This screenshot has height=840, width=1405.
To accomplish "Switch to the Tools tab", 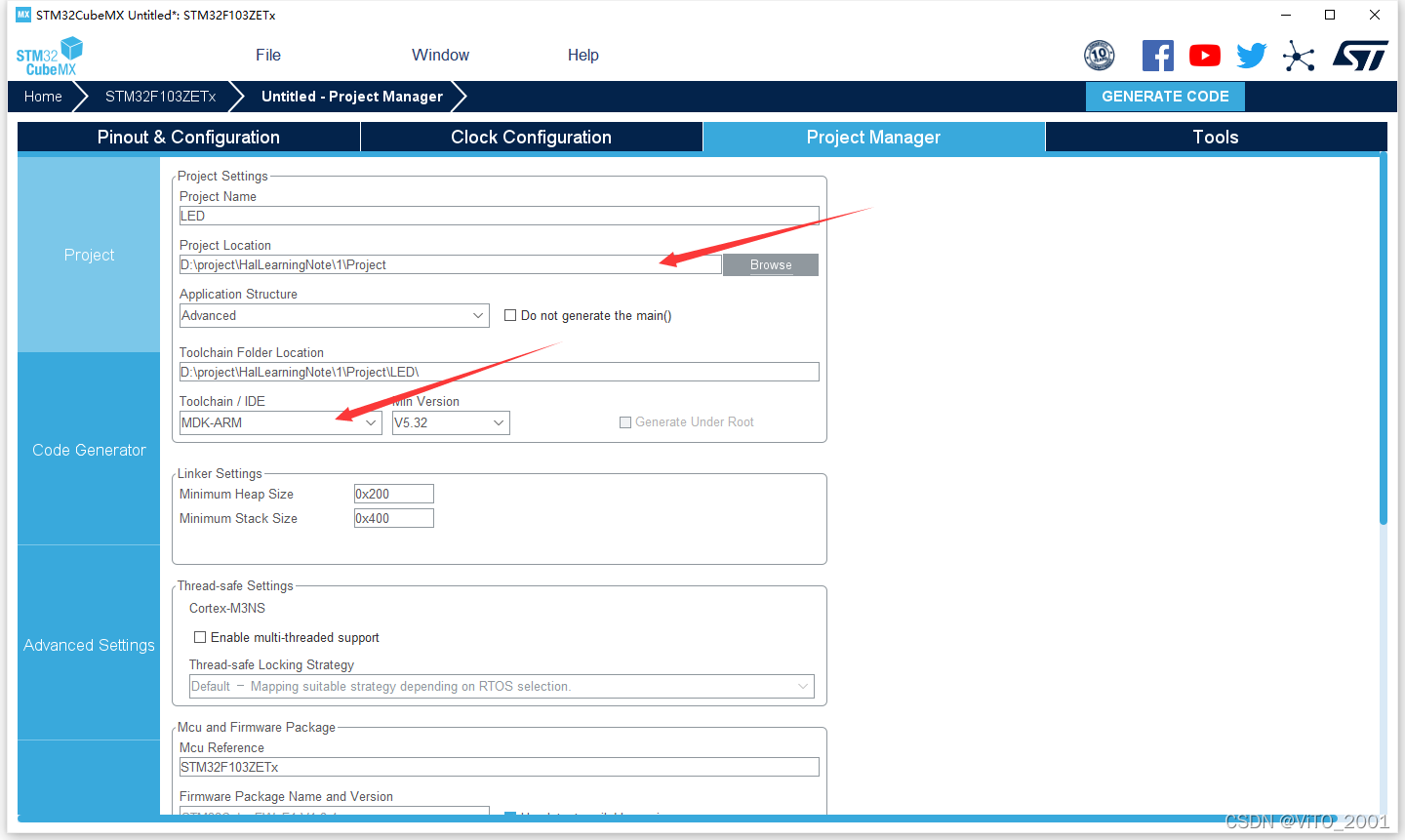I will tap(1216, 138).
